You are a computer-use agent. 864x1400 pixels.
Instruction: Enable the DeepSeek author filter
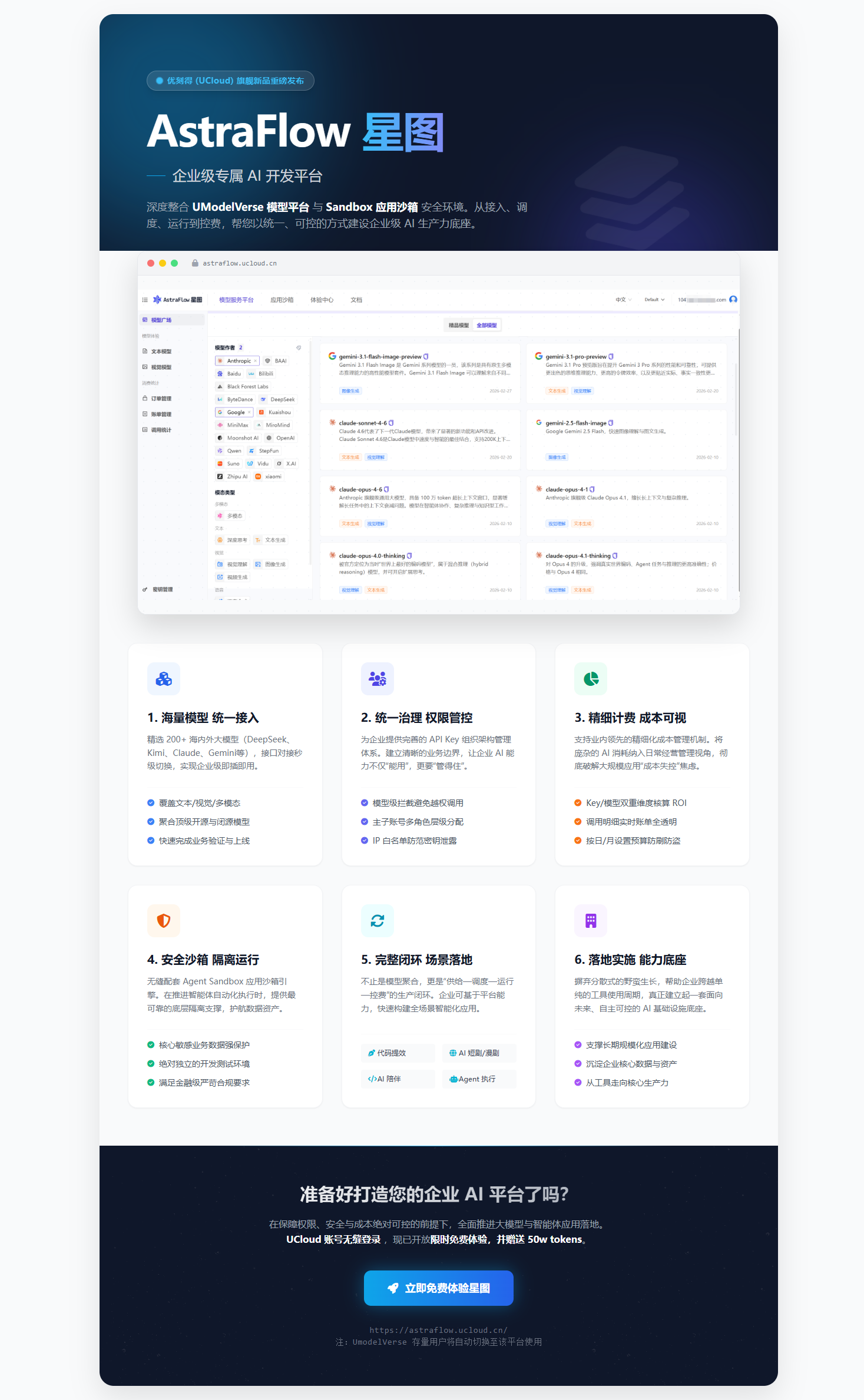(x=278, y=400)
